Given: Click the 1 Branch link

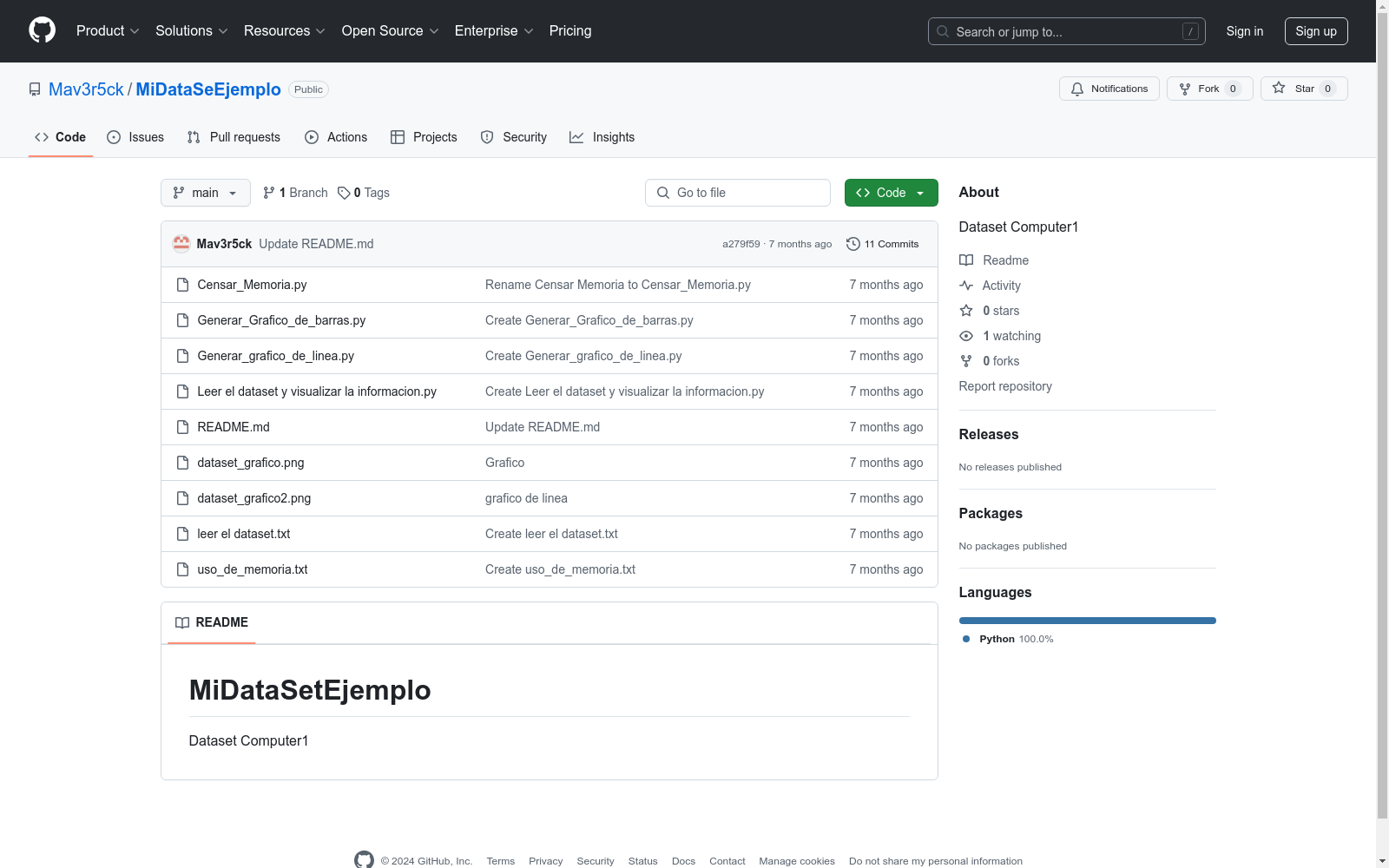Looking at the screenshot, I should [x=295, y=193].
